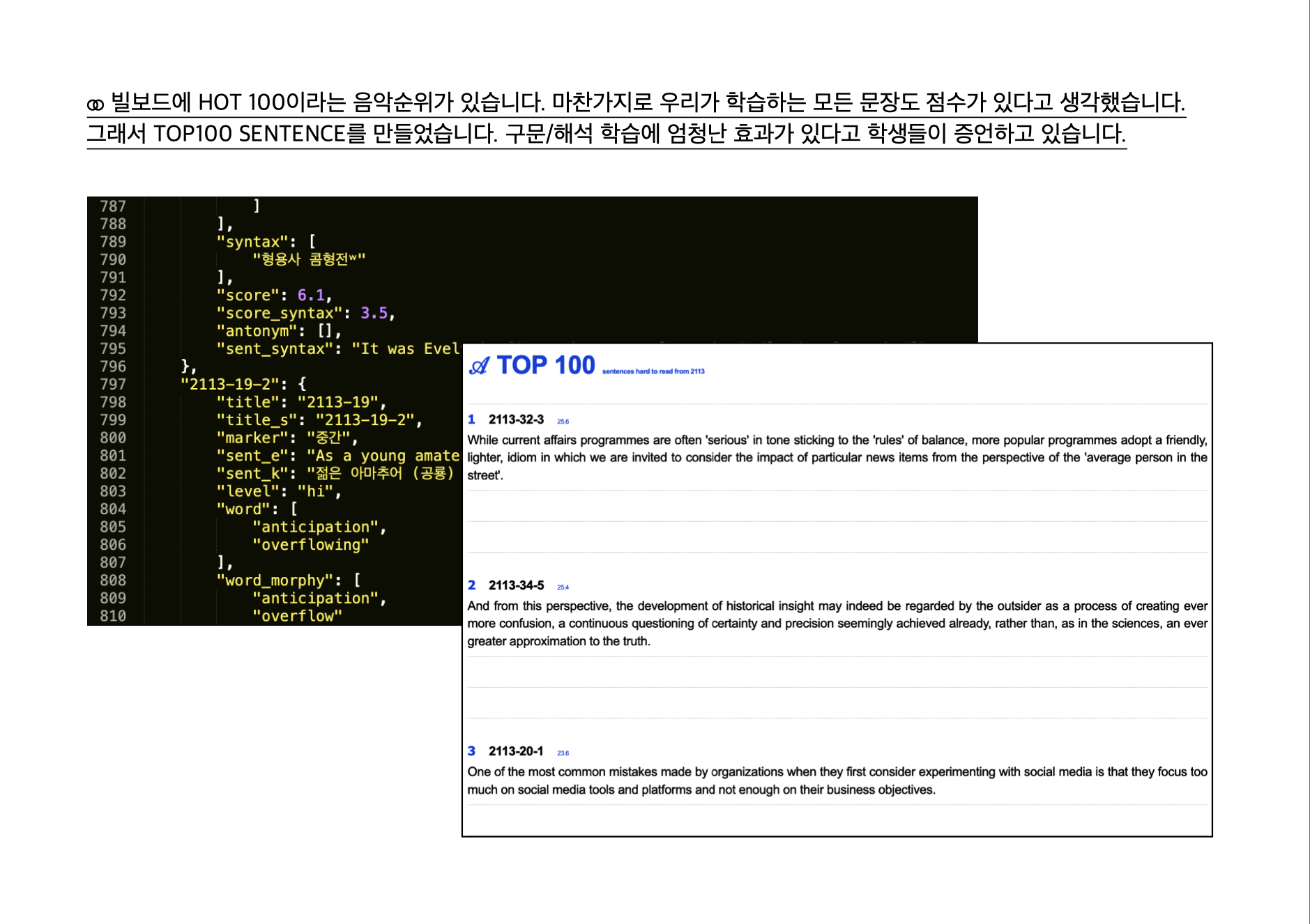Click line number 797 in the code gutter

click(113, 384)
